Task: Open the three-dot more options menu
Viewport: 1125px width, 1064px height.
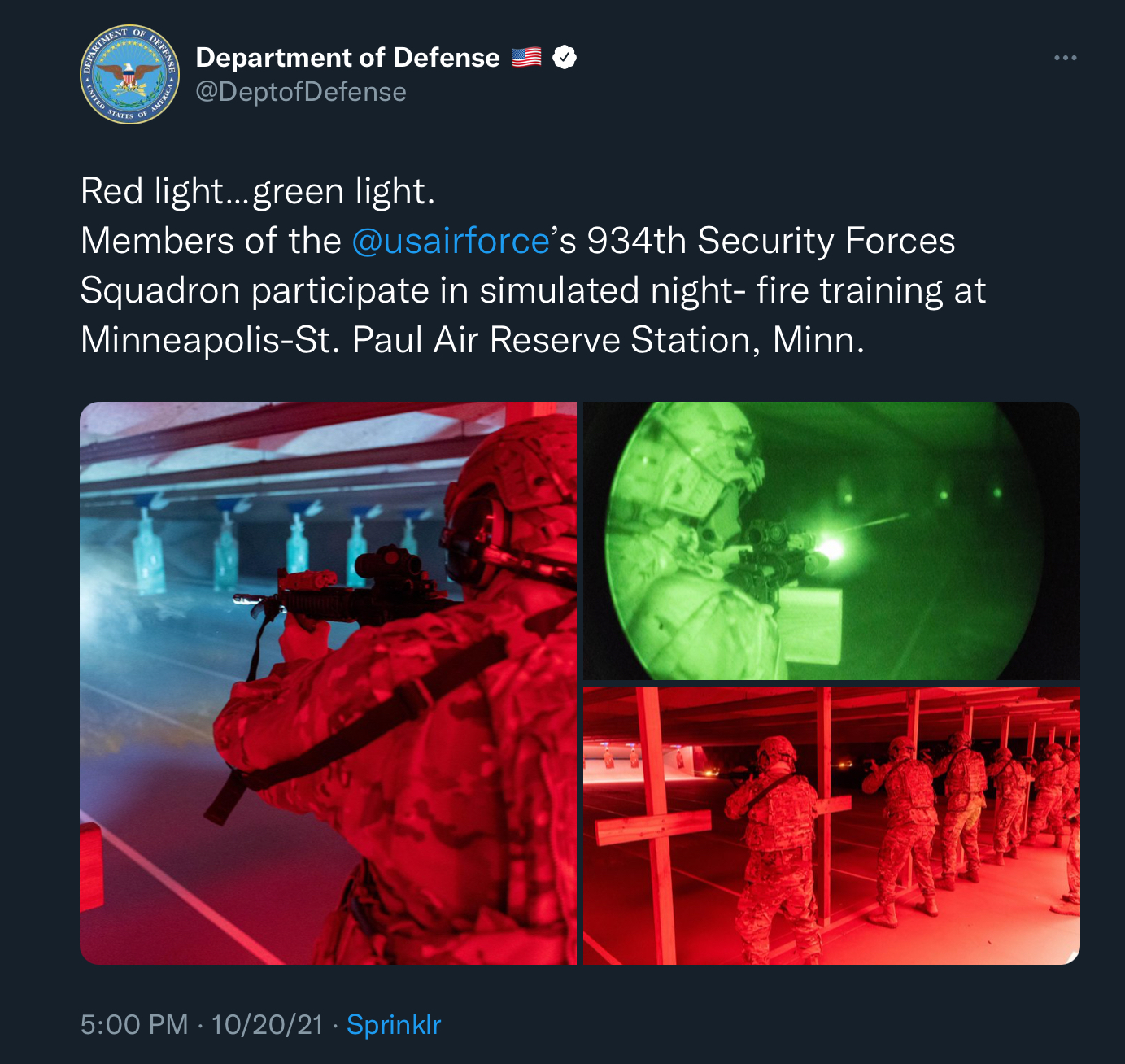Action: 1065,58
